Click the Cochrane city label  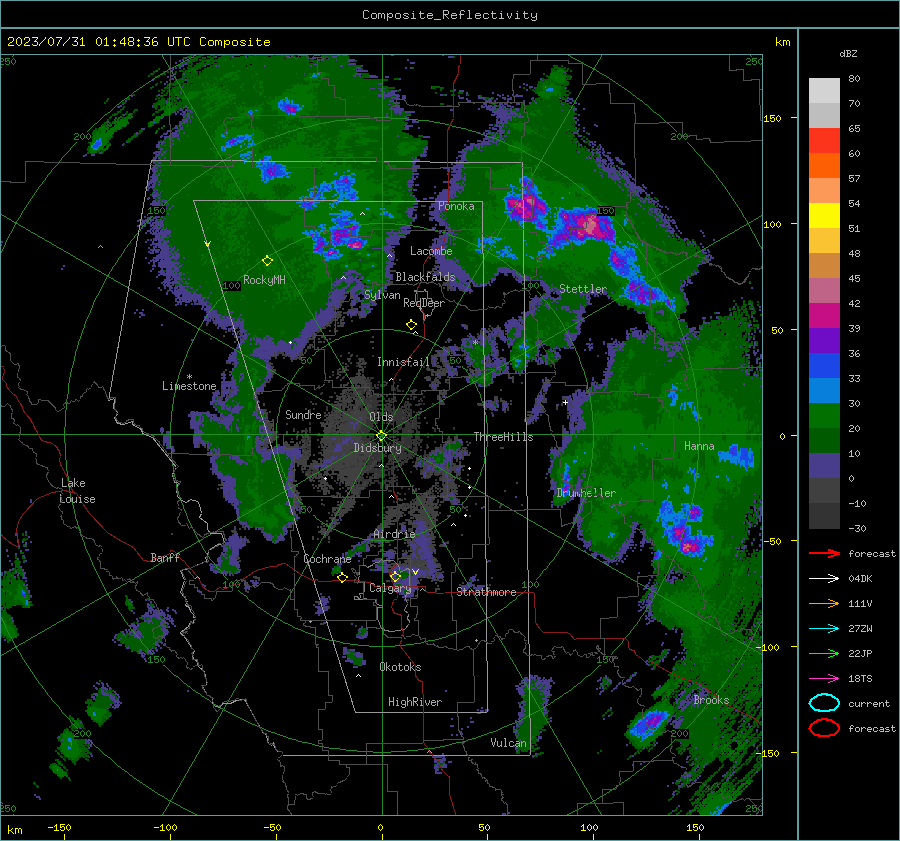click(327, 559)
